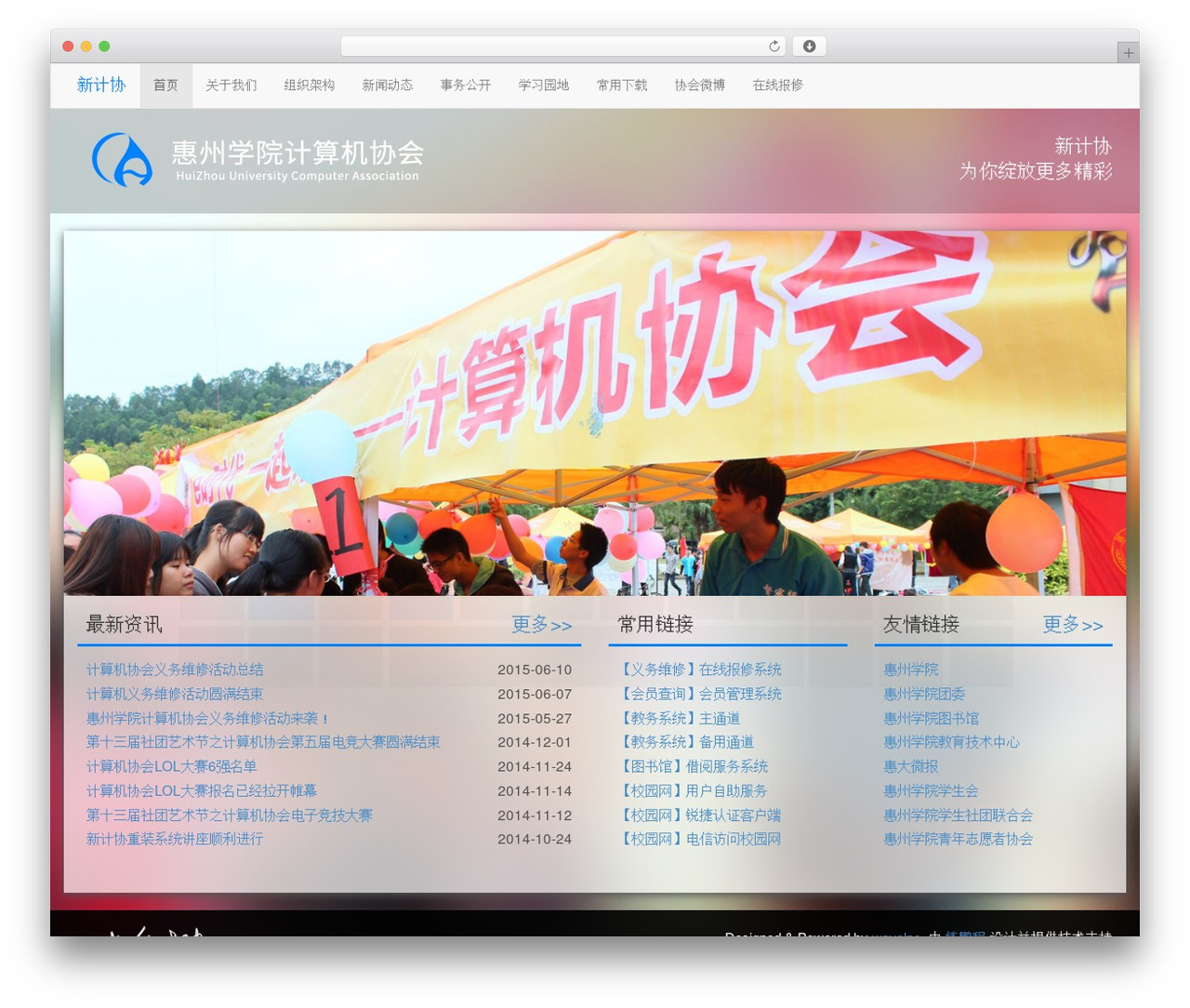Open the 新计协 brand link
The height and width of the screenshot is (1008, 1190).
pos(100,85)
